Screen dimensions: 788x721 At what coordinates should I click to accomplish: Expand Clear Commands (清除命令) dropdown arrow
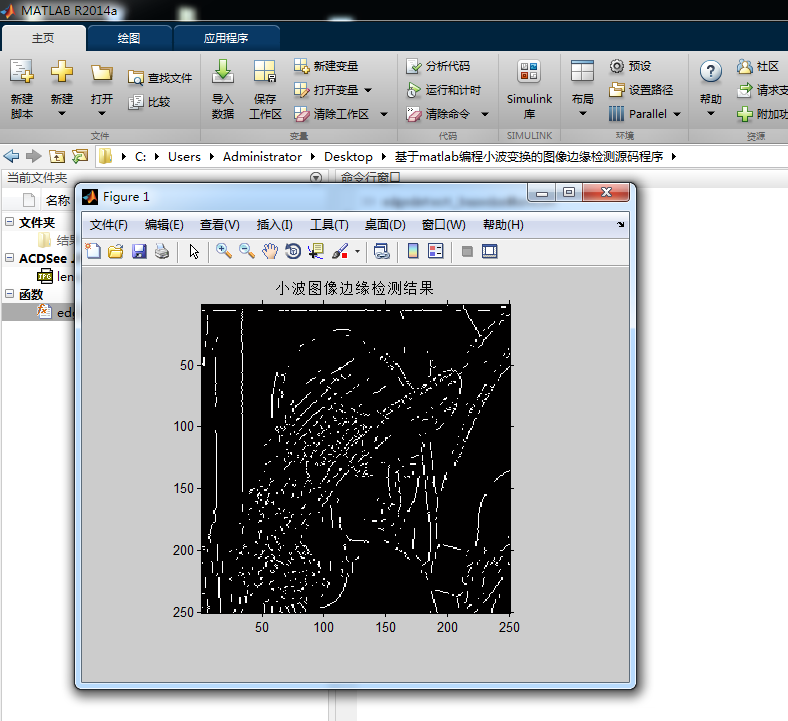click(x=485, y=115)
